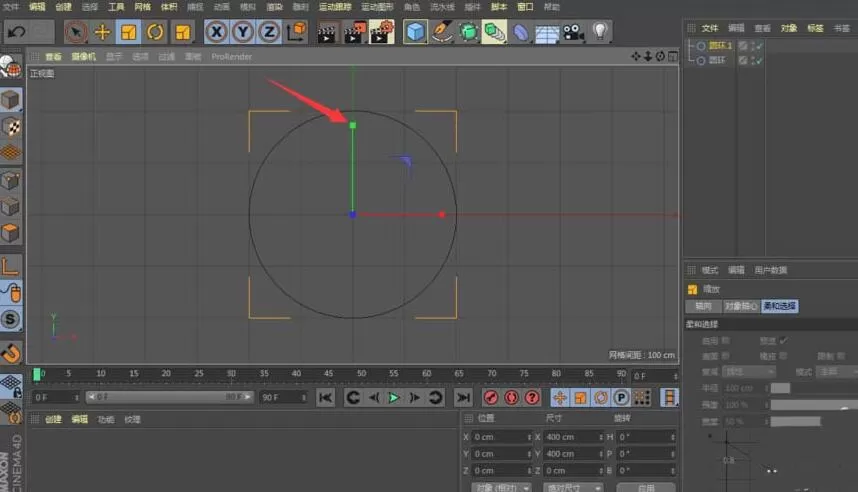Open the Create menu in menu bar
This screenshot has width=858, height=492.
point(63,7)
